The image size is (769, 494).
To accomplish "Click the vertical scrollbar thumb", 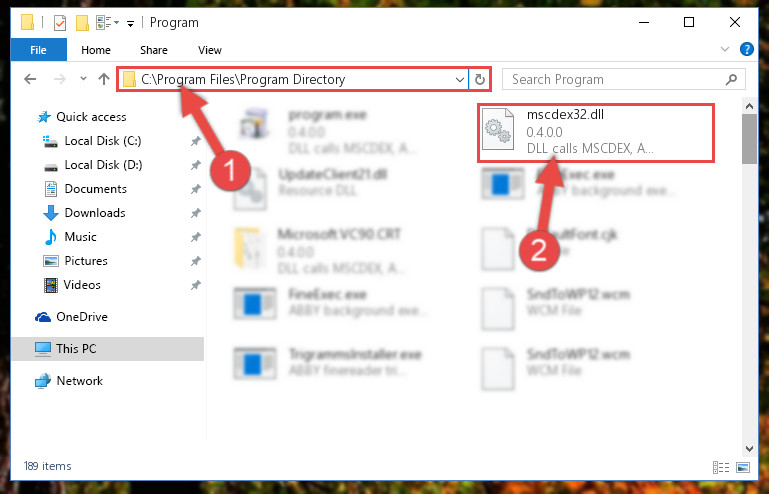I will [x=749, y=139].
